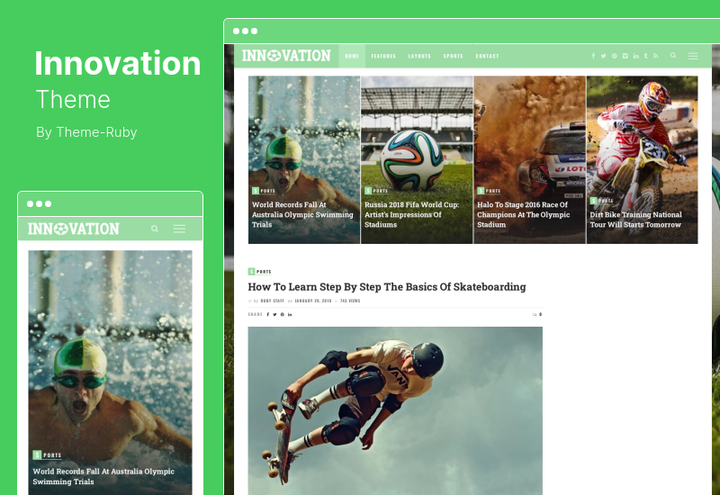Open Dirt Bike Training National Tour article
The width and height of the screenshot is (720, 495).
pos(636,219)
